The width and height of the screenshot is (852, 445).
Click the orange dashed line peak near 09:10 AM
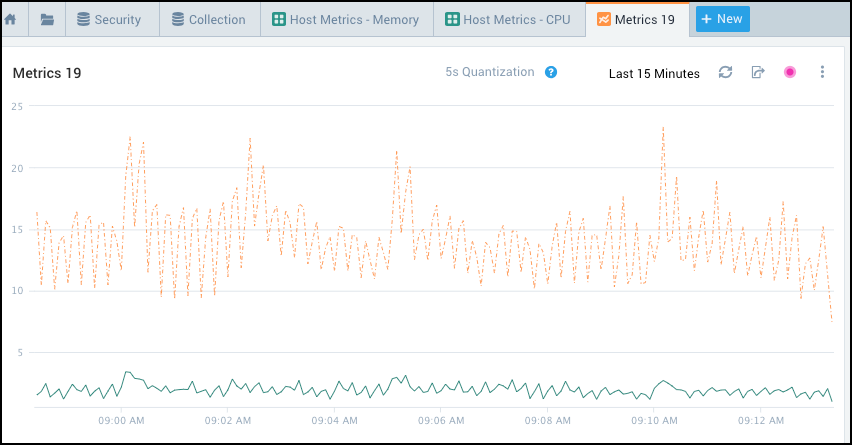662,129
